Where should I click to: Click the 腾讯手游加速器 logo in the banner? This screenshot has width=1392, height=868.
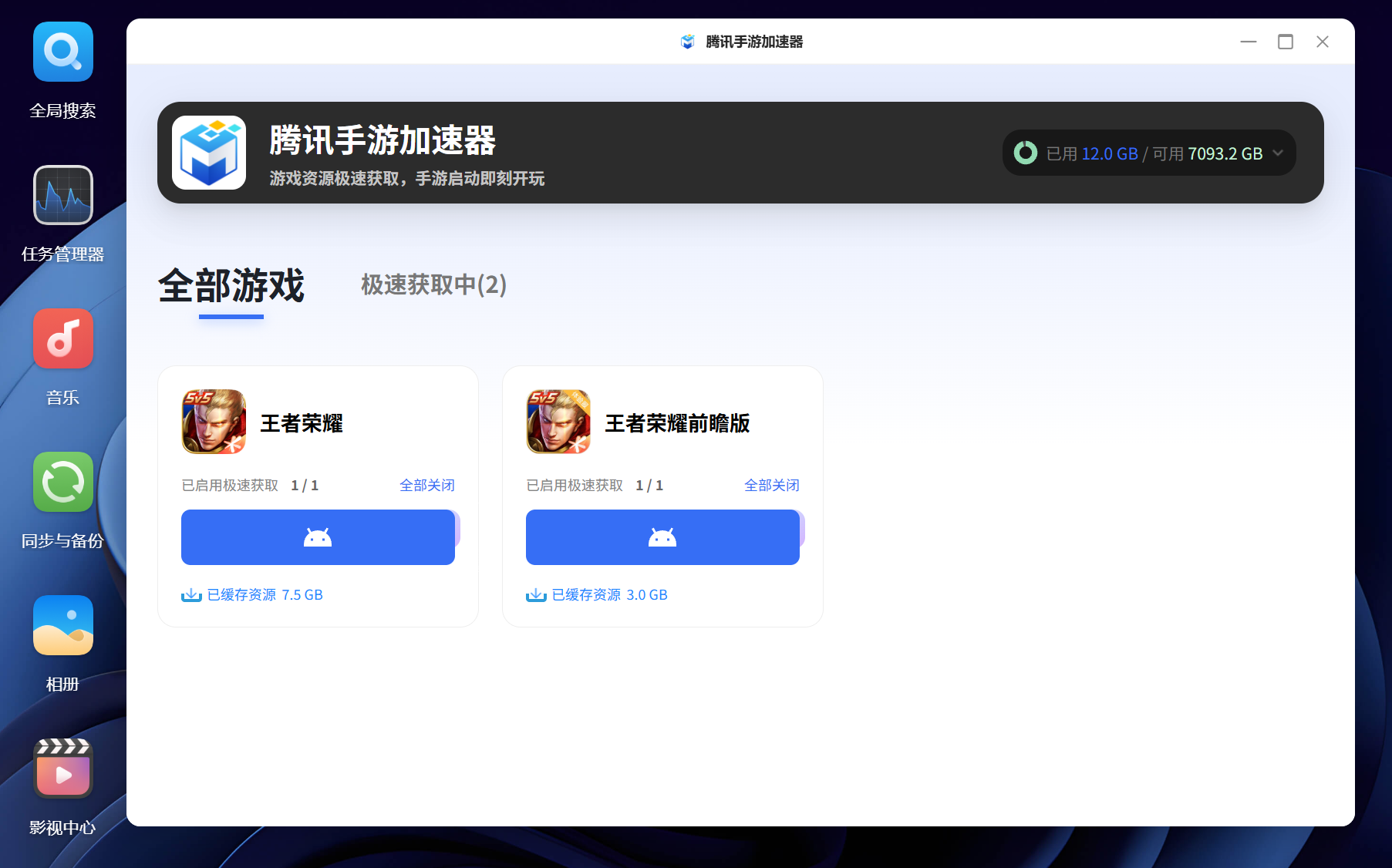209,152
